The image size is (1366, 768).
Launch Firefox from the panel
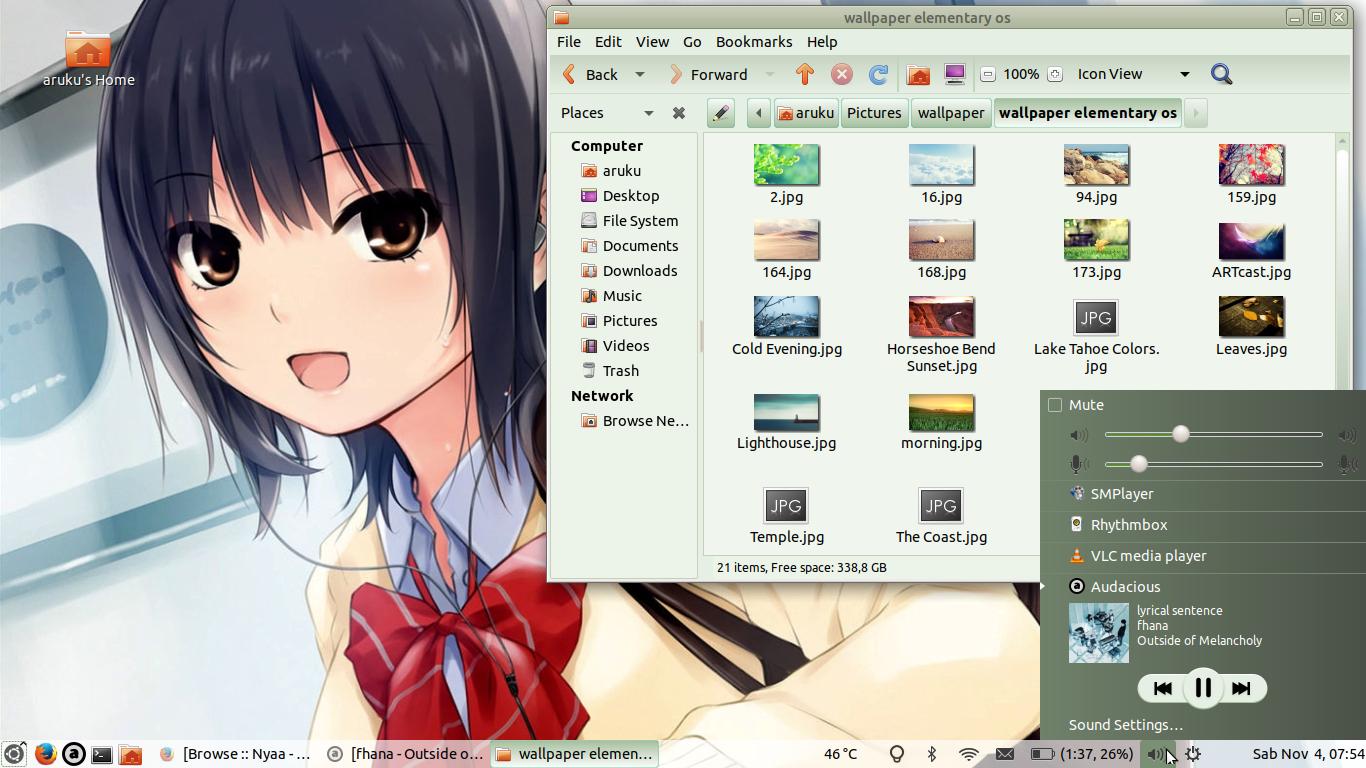tap(45, 754)
